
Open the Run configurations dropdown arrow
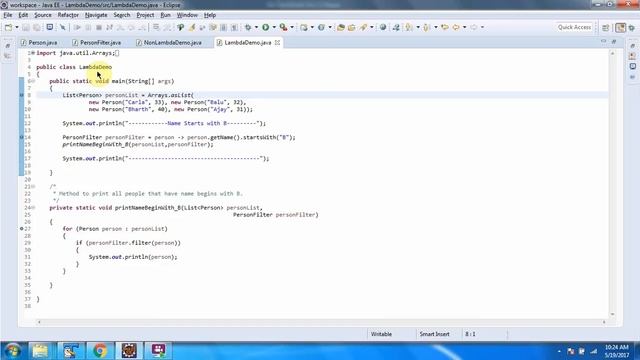pyautogui.click(x=274, y=27)
